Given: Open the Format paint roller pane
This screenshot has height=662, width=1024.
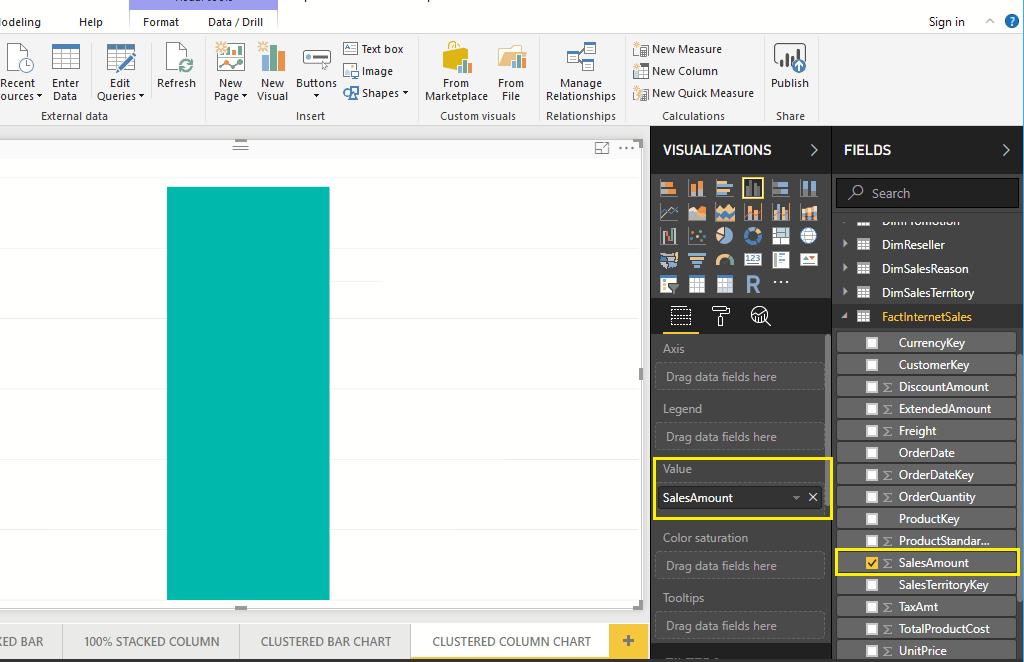Looking at the screenshot, I should 720,316.
